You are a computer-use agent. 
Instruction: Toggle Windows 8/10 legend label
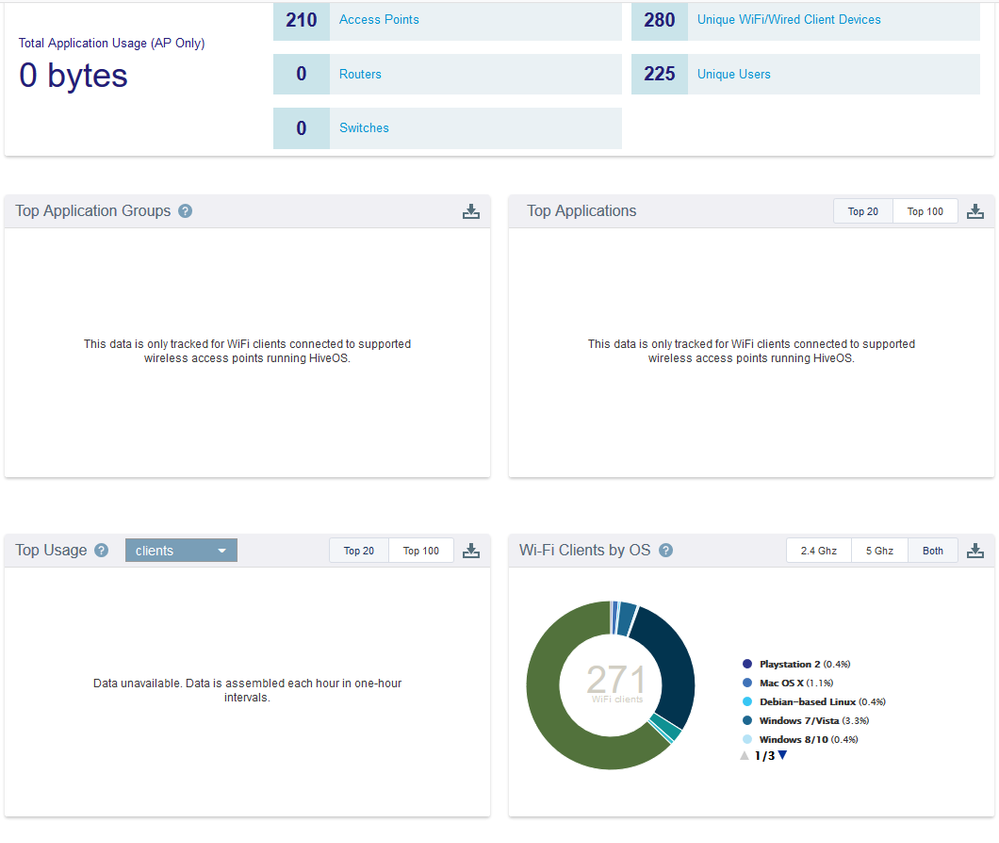tap(809, 739)
